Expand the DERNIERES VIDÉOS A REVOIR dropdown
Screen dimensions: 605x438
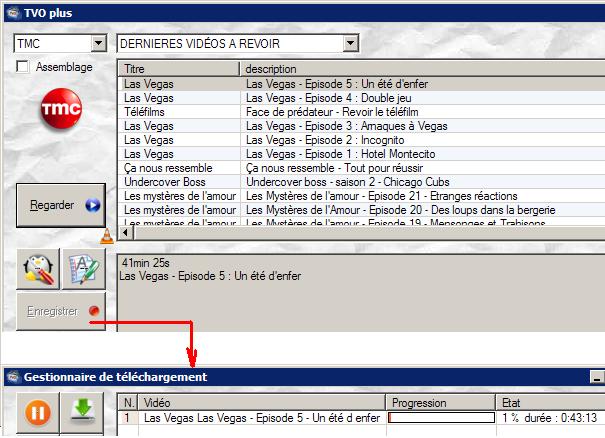[350, 44]
